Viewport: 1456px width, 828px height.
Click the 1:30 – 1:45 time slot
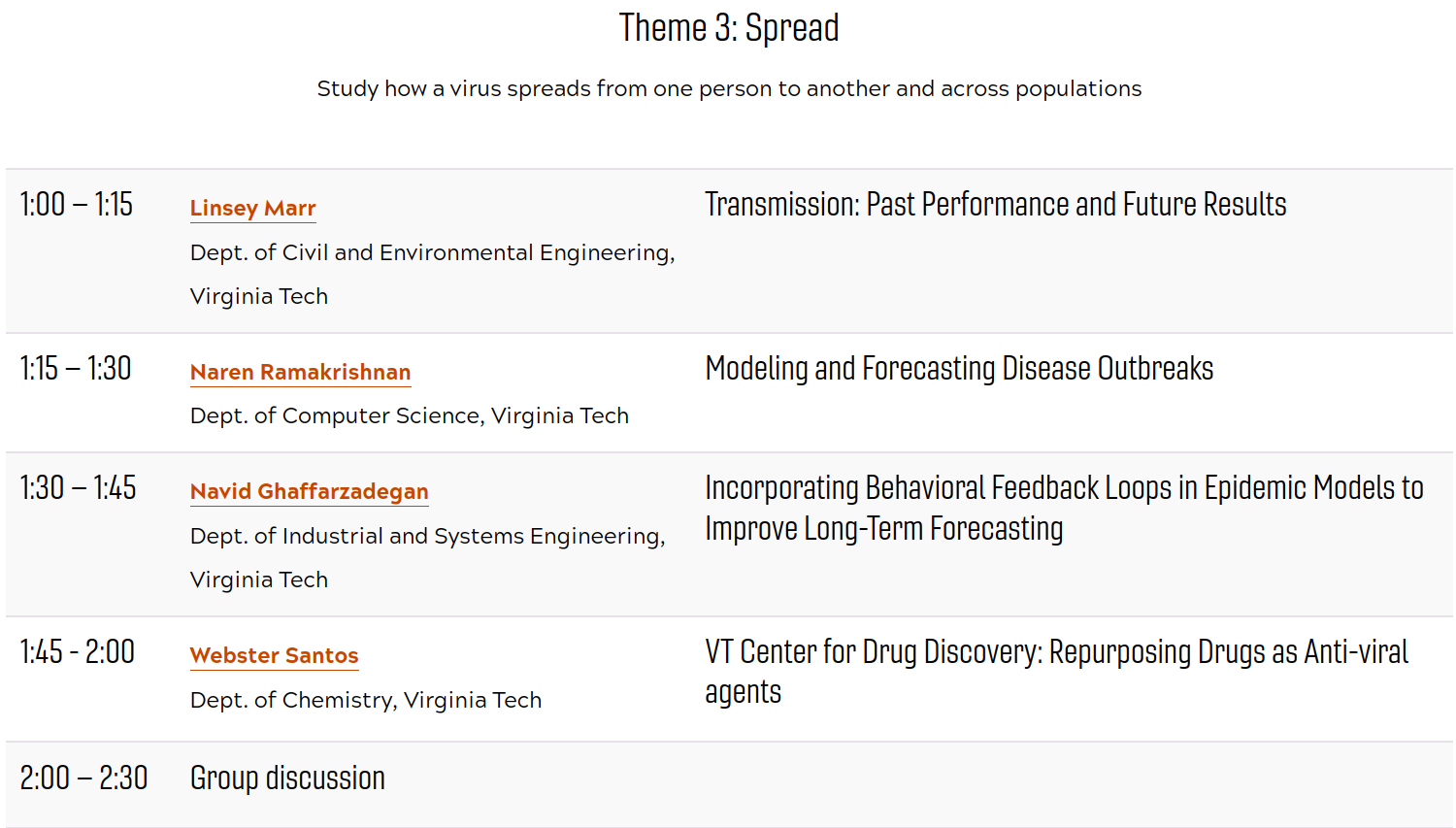pyautogui.click(x=78, y=488)
